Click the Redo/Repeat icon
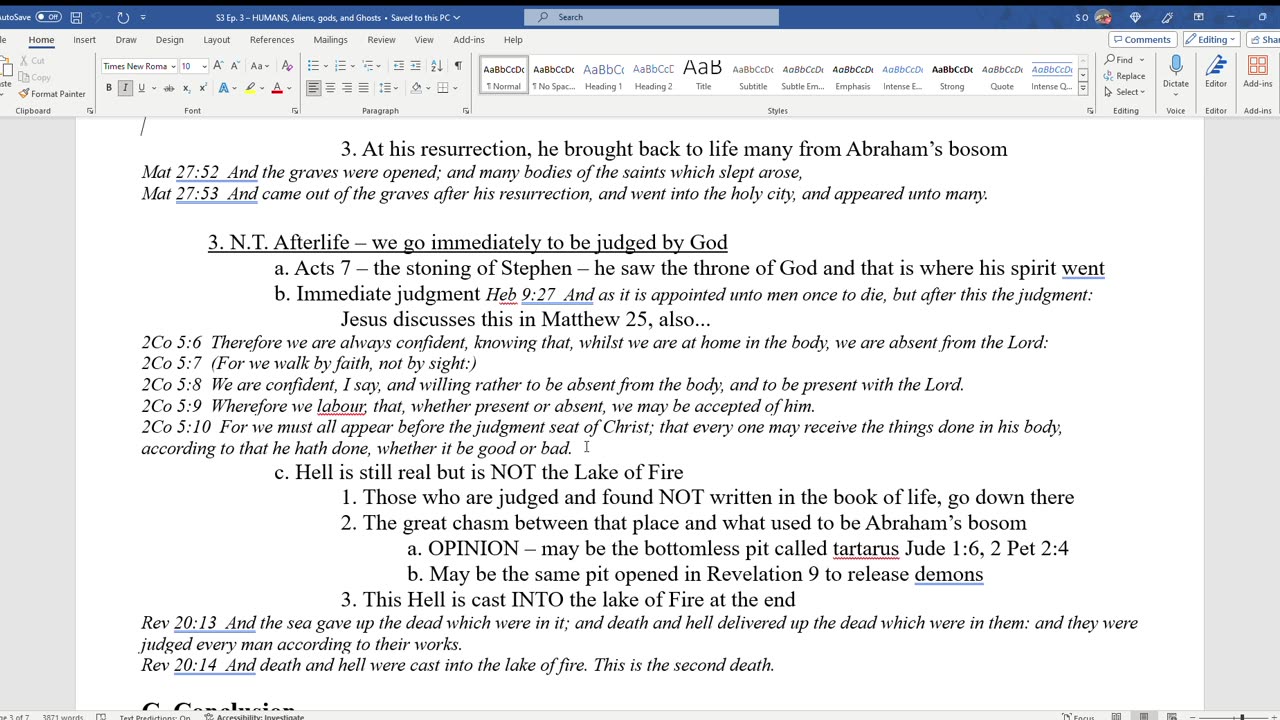The height and width of the screenshot is (720, 1280). 123,17
